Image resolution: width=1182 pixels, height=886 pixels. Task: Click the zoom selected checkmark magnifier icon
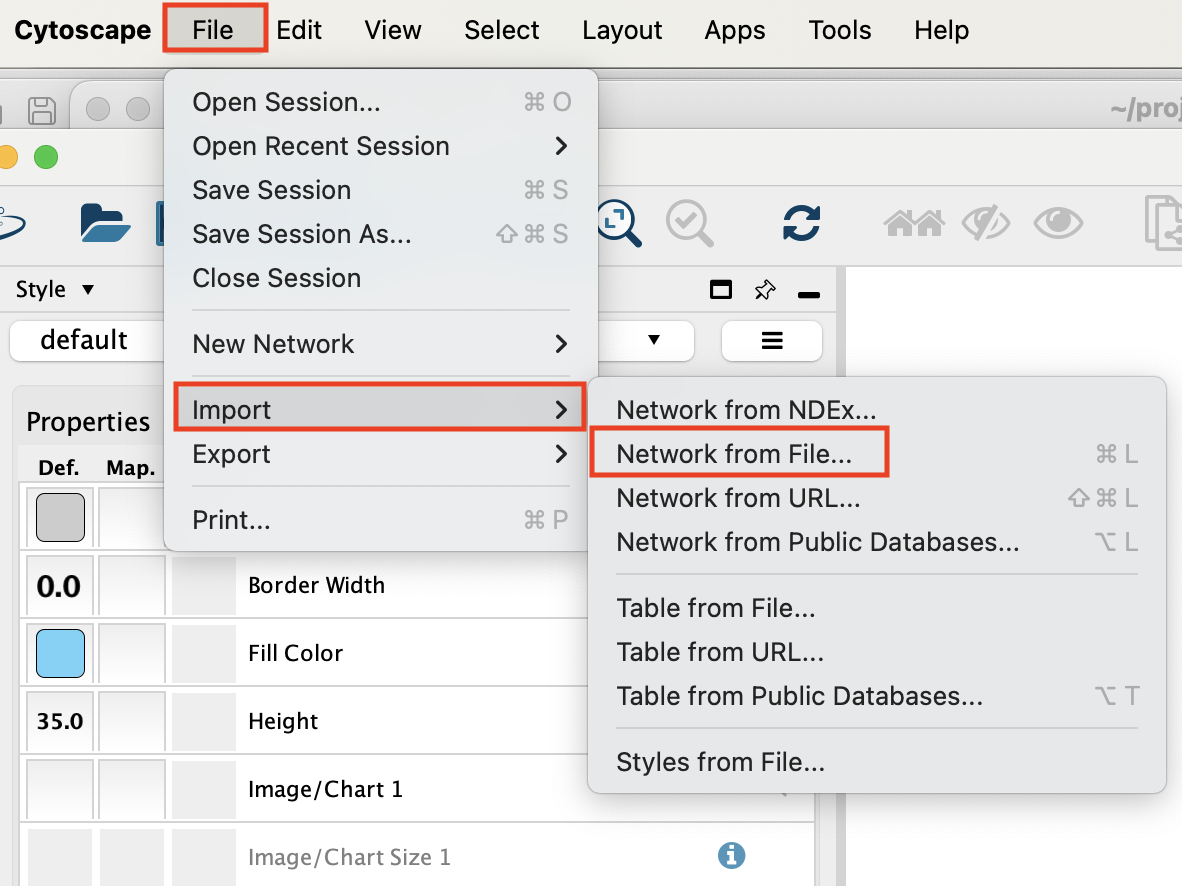[x=689, y=221]
